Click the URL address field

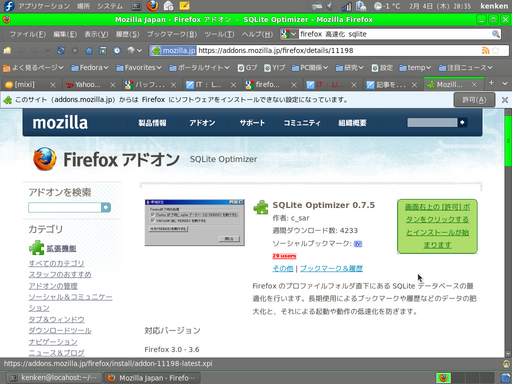338,51
